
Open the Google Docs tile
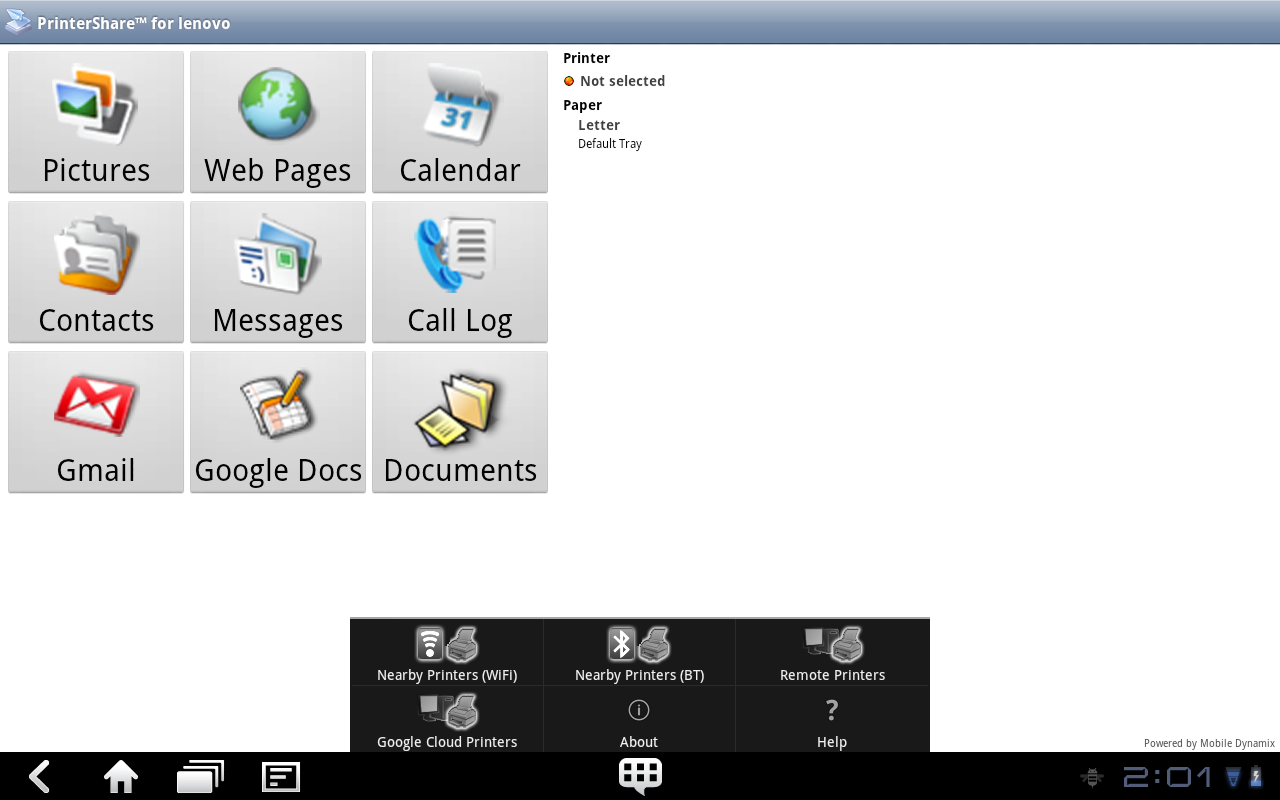pos(278,422)
